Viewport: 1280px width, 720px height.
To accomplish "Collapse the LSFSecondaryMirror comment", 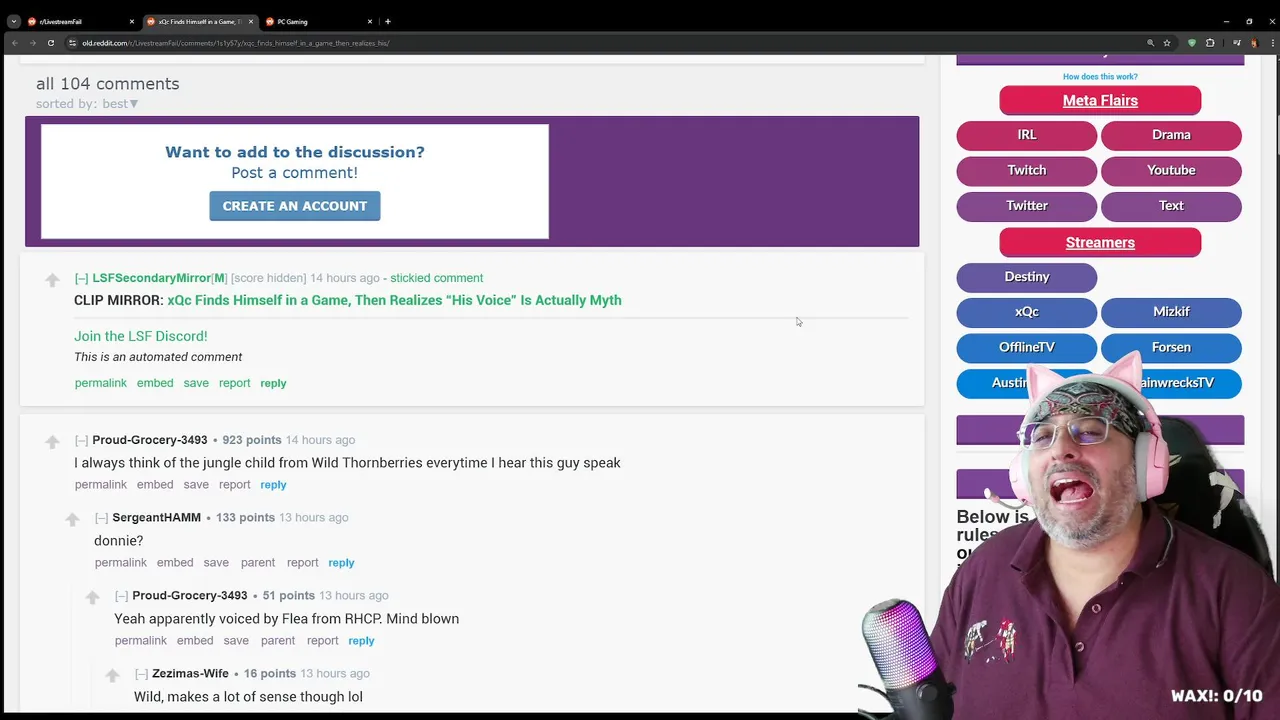I will coord(81,278).
